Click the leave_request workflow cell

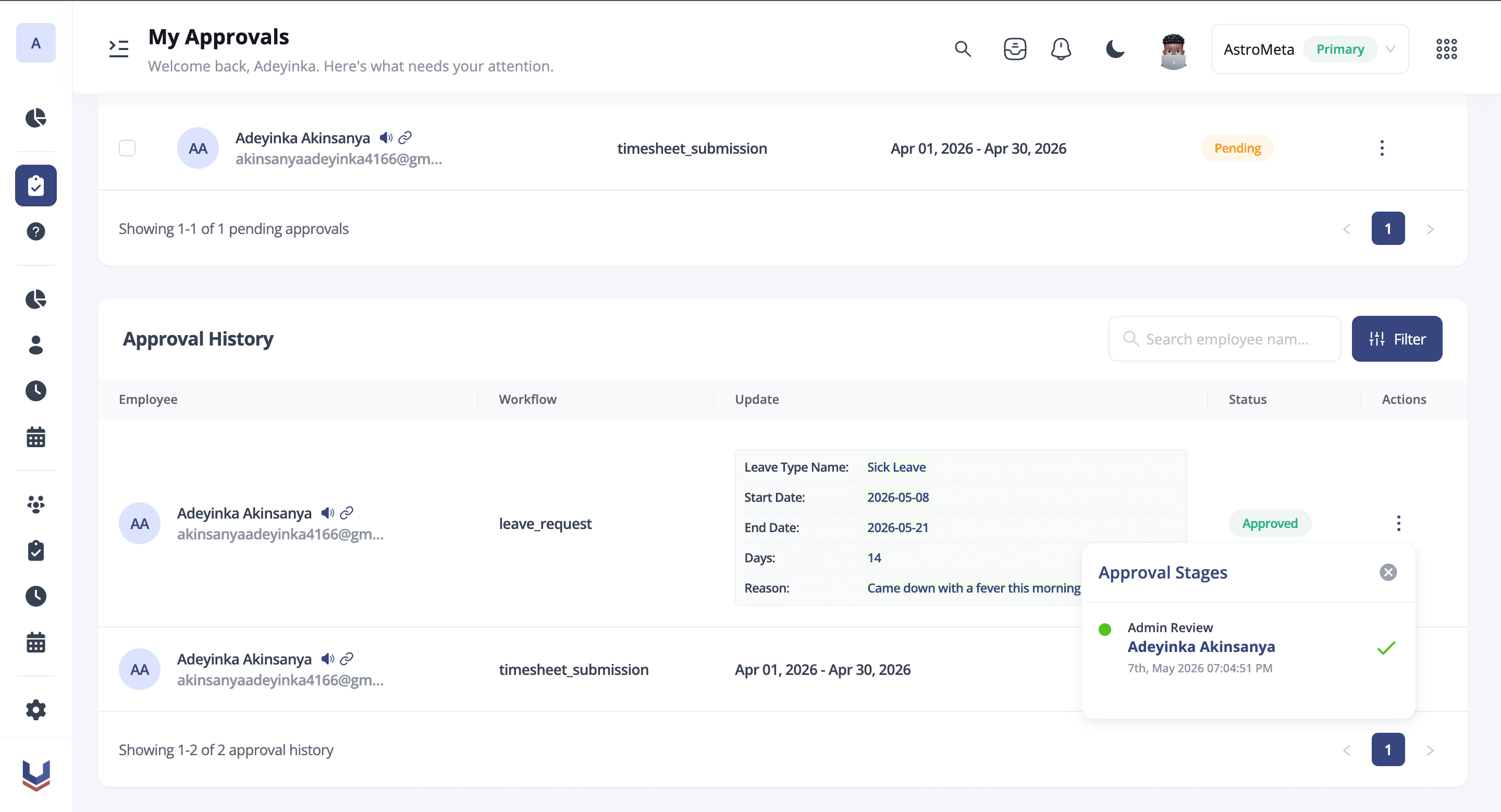point(545,523)
